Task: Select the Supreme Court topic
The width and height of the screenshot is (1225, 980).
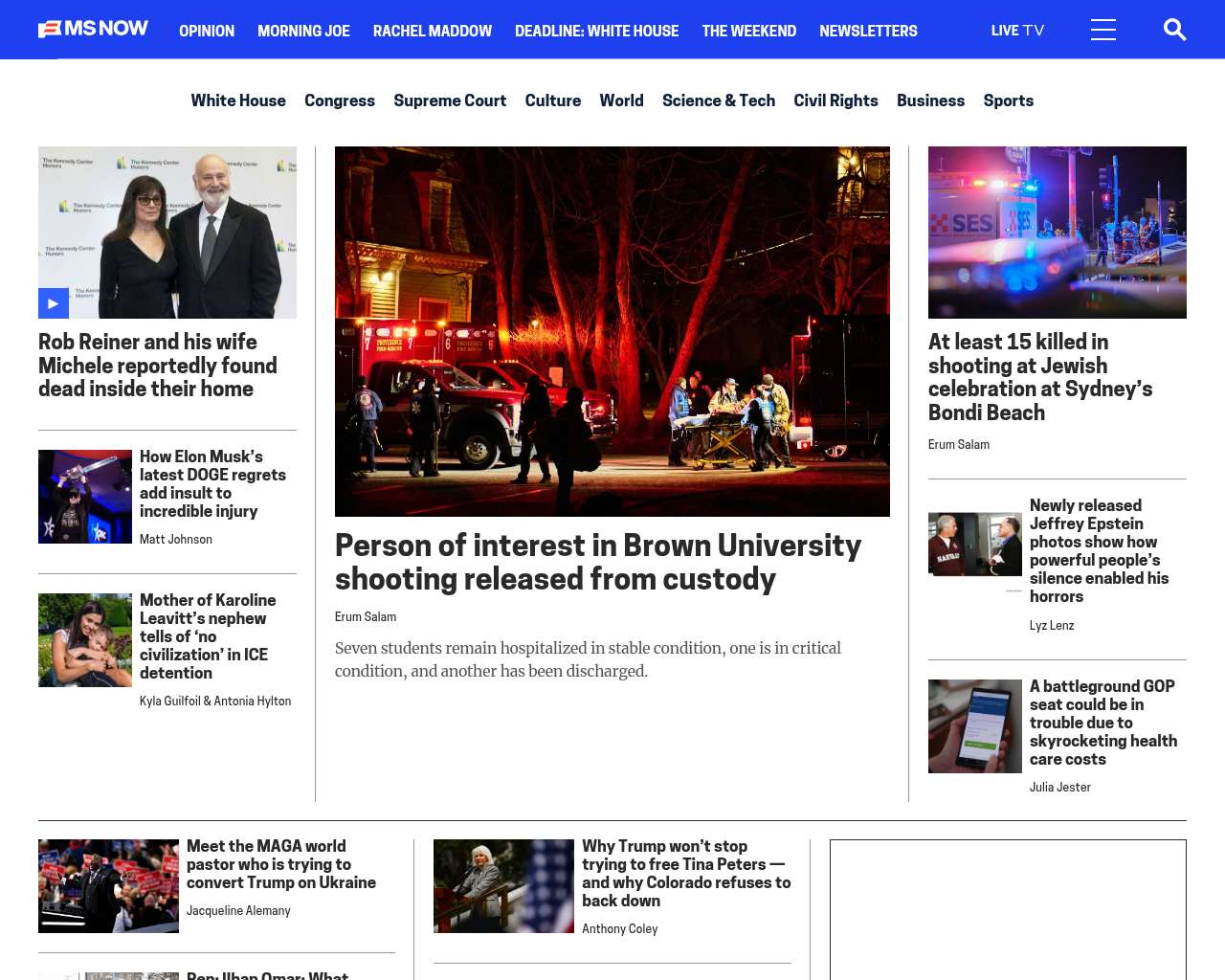Action: point(450,100)
